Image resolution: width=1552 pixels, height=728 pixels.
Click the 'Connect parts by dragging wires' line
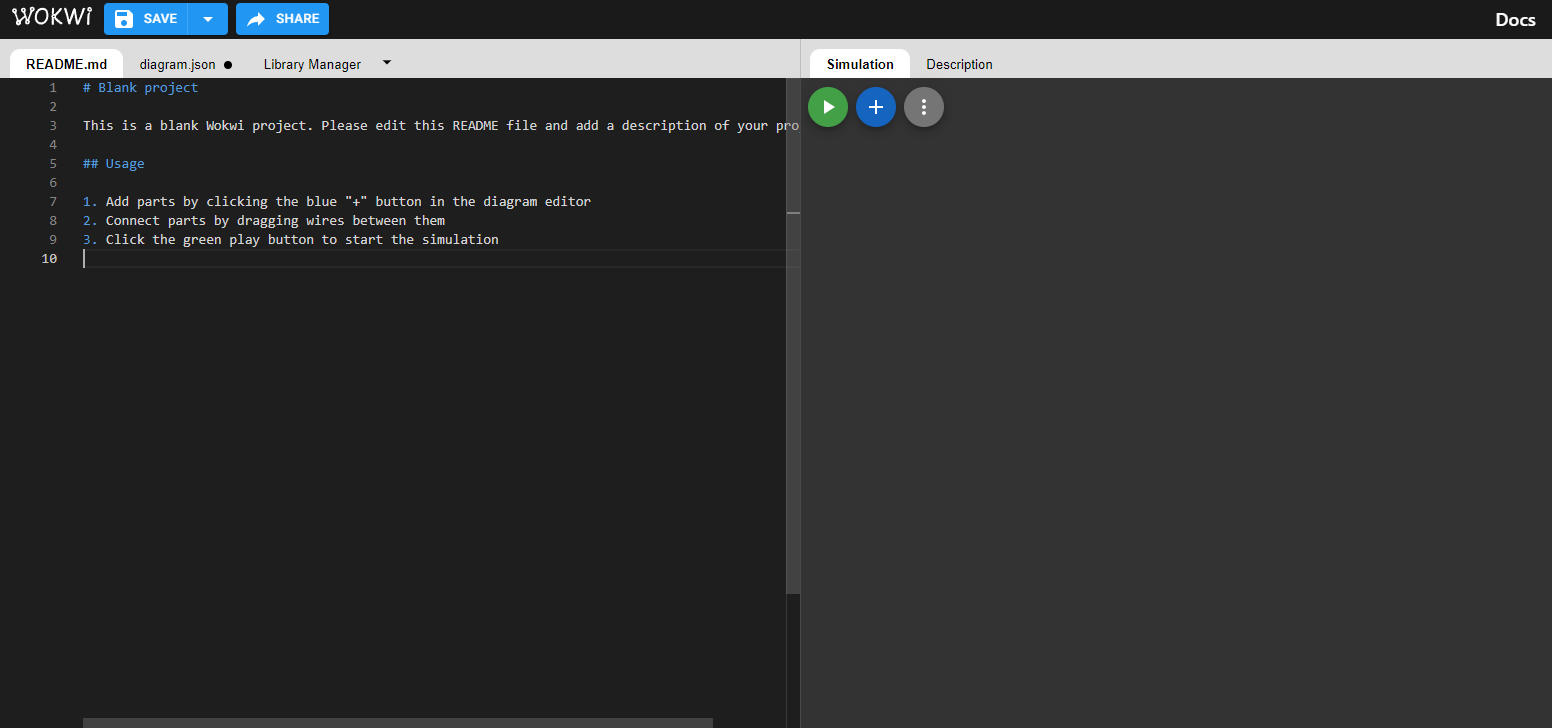click(x=264, y=221)
